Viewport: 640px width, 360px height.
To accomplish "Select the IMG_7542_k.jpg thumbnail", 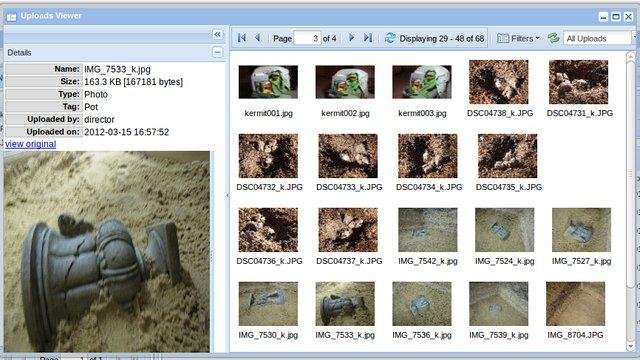I will pyautogui.click(x=428, y=230).
